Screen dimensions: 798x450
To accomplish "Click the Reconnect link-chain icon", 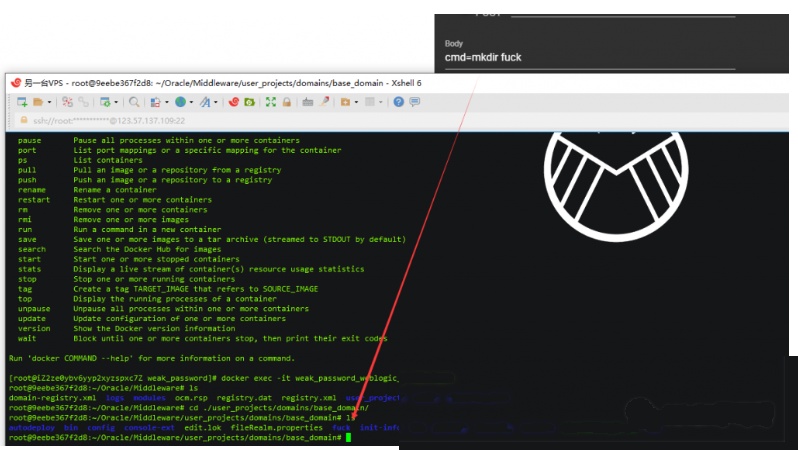I will pos(83,102).
